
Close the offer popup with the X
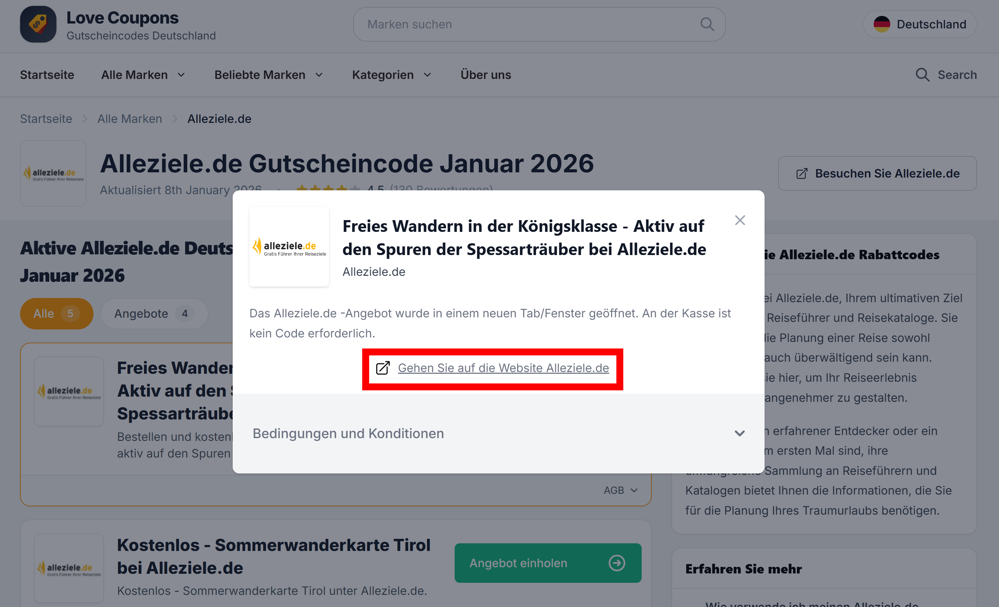(740, 220)
